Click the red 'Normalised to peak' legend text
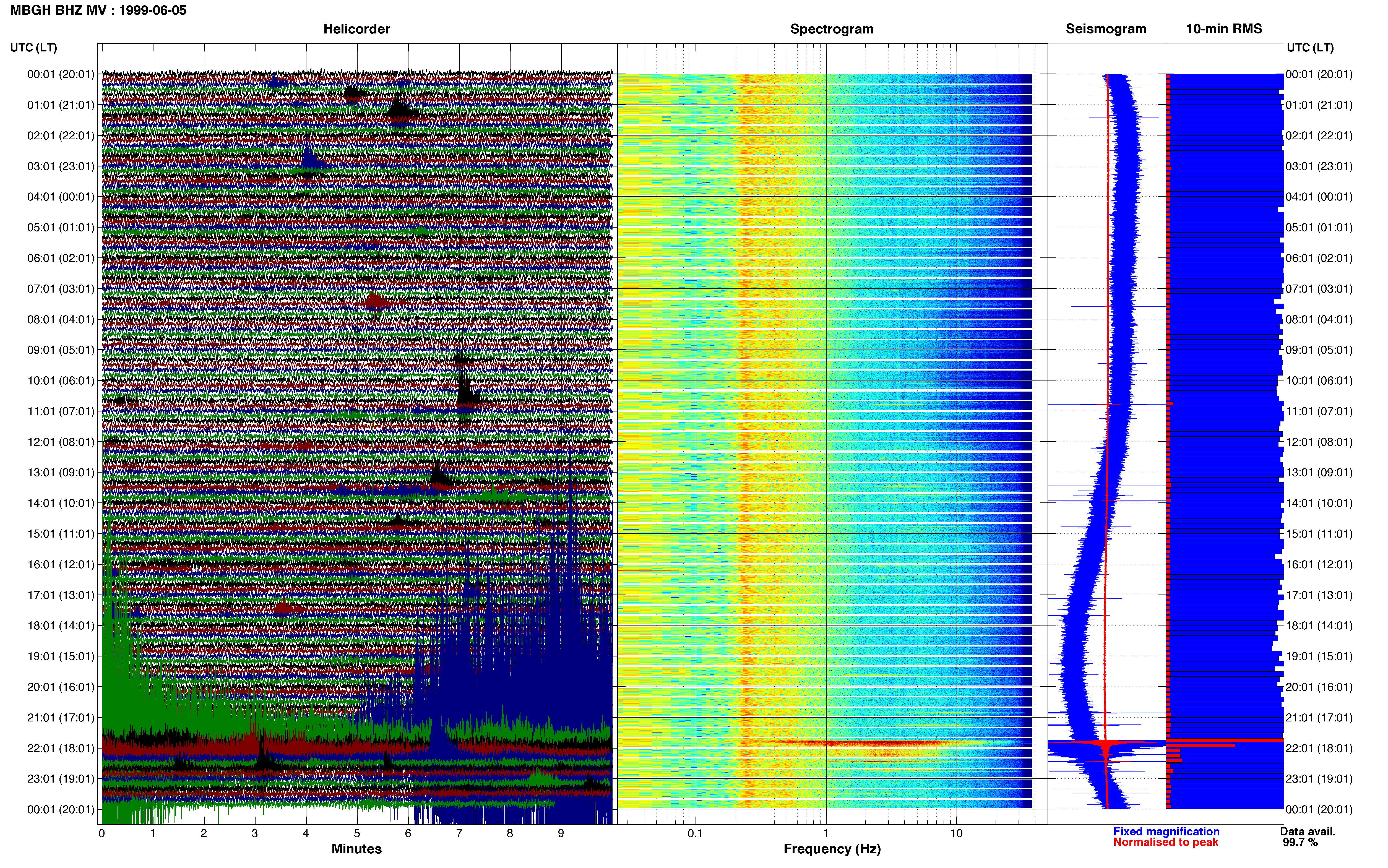 pyautogui.click(x=1165, y=842)
